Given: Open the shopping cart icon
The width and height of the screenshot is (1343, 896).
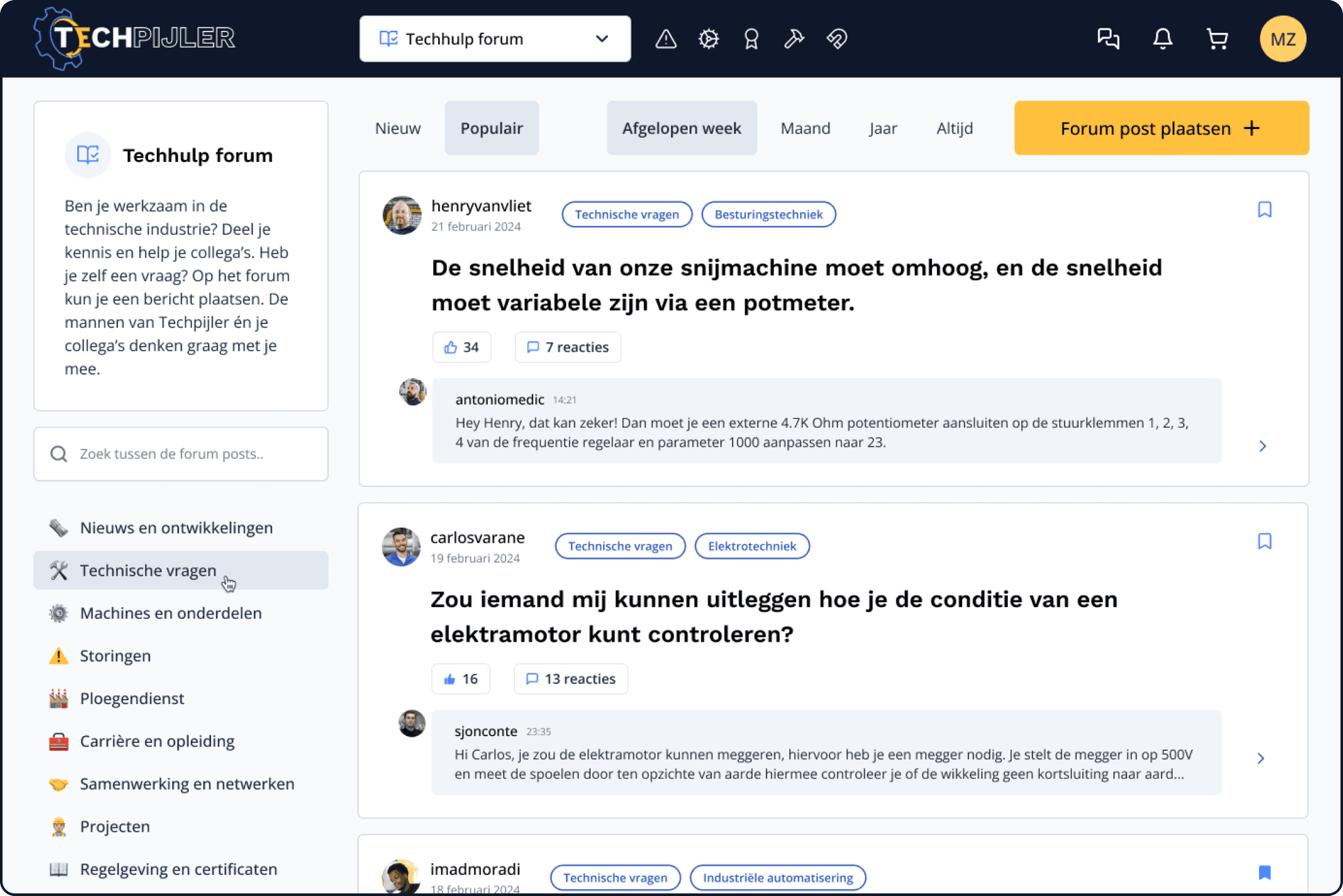Looking at the screenshot, I should pyautogui.click(x=1217, y=39).
